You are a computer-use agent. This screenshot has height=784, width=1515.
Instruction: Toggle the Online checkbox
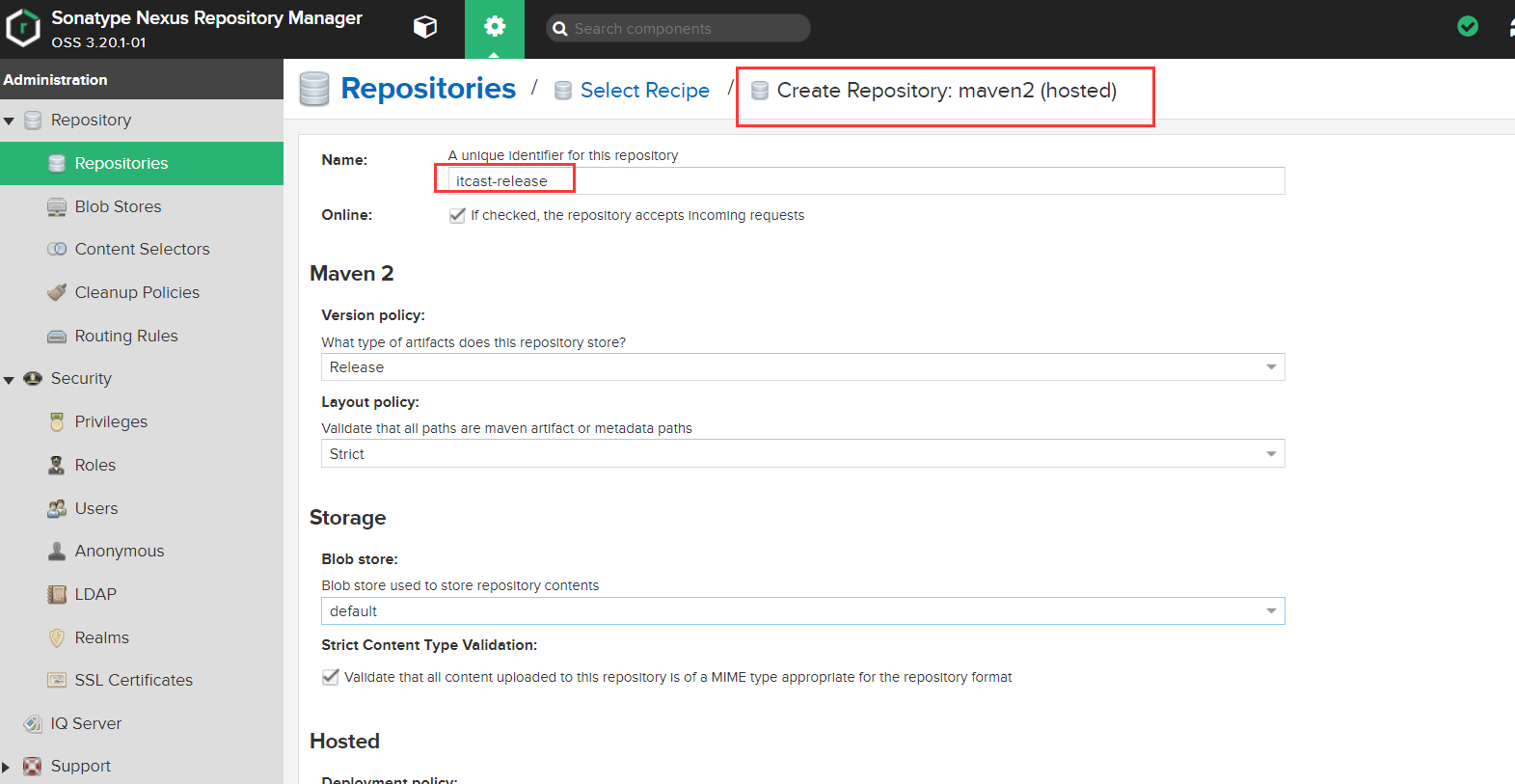pos(457,215)
